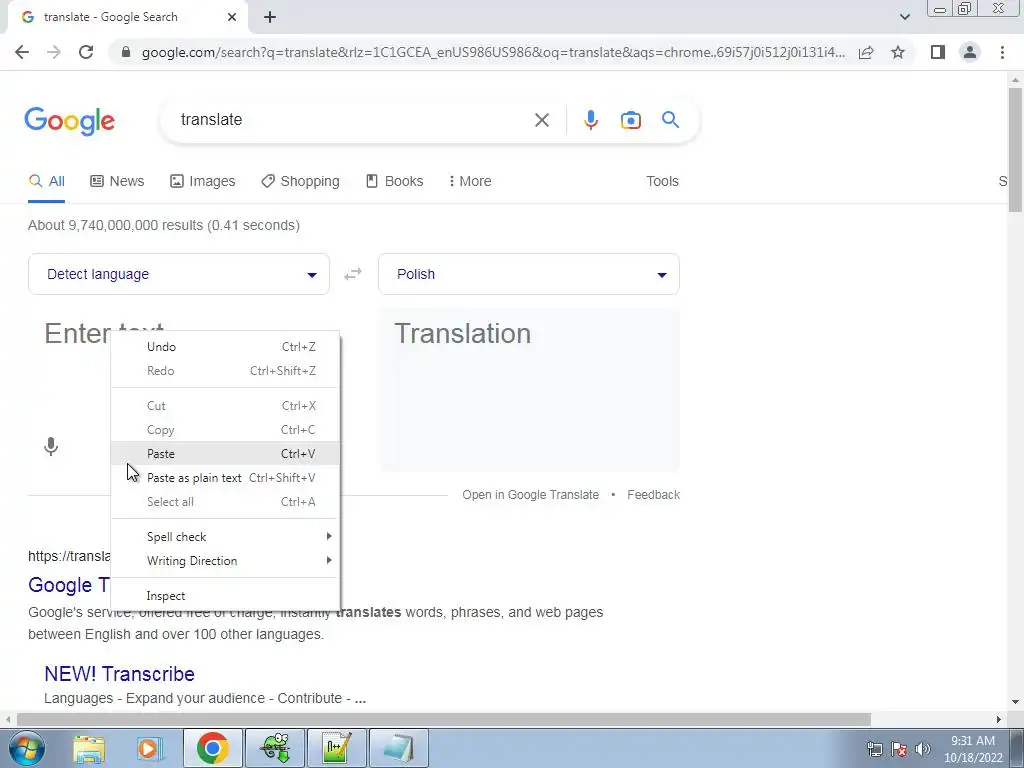The height and width of the screenshot is (768, 1024).
Task: Switch to the Shopping tab
Action: tap(300, 181)
